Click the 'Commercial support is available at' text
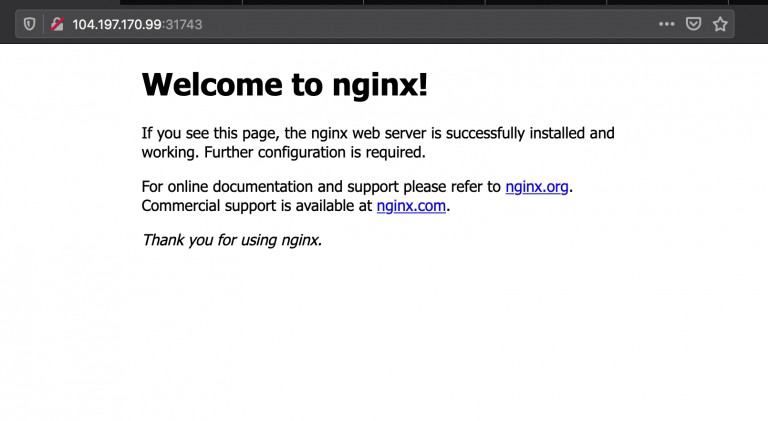 (x=257, y=206)
